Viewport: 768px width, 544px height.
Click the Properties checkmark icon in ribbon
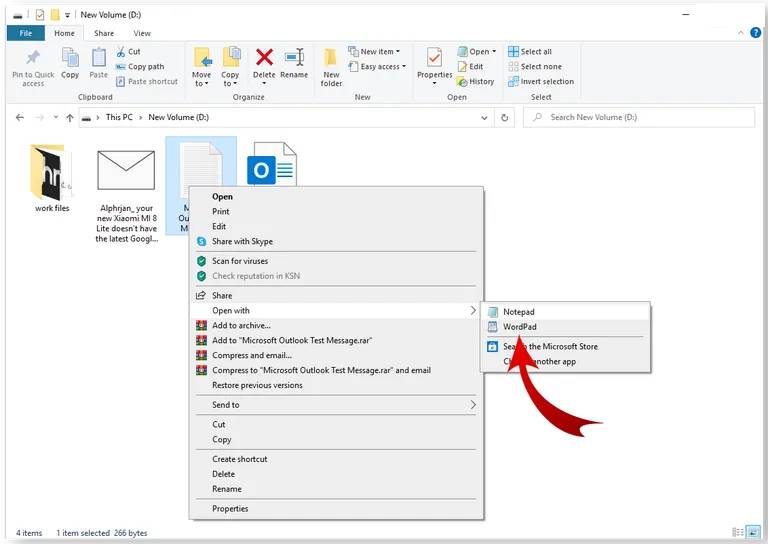pos(434,58)
